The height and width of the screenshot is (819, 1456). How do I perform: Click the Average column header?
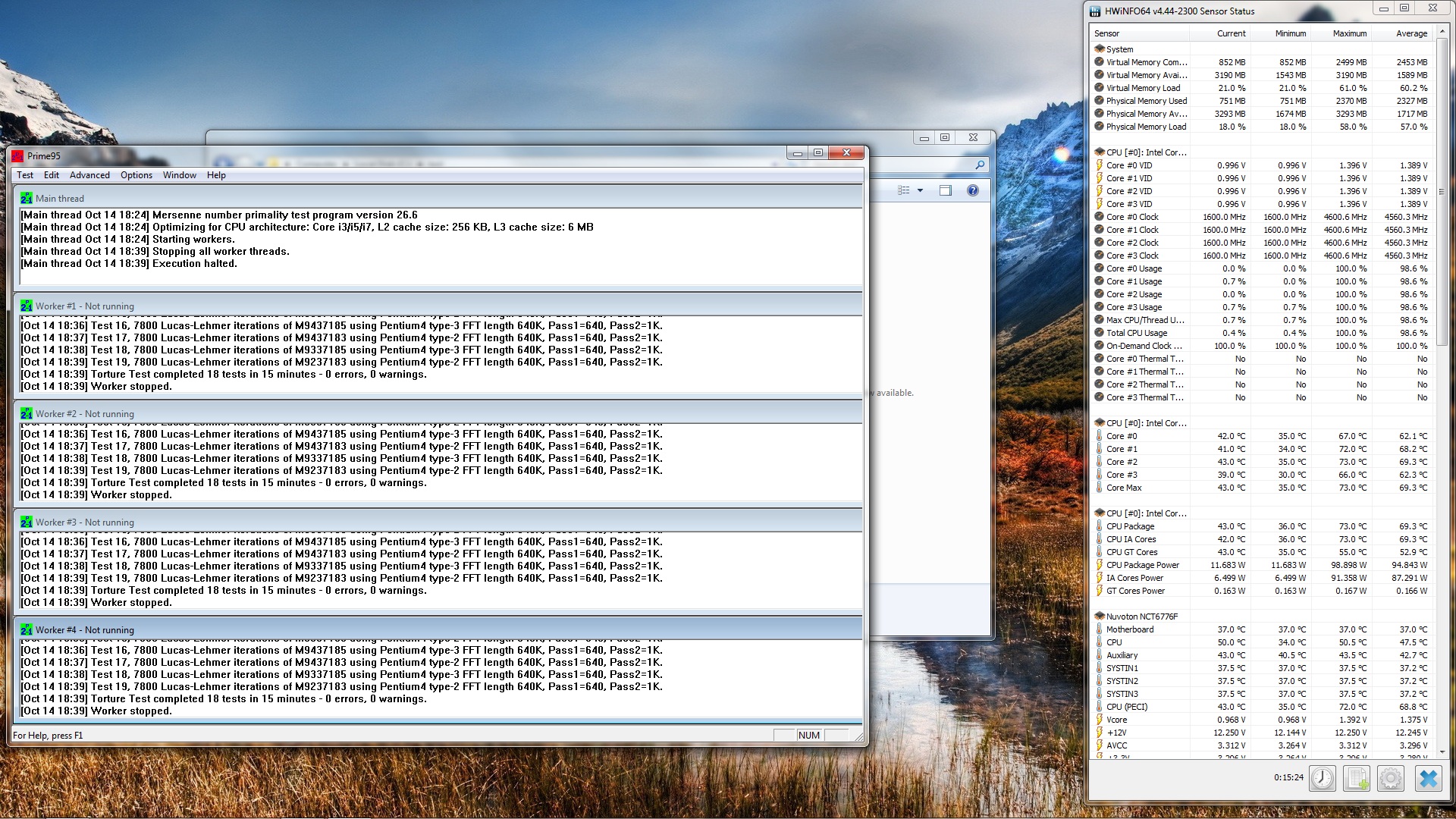pyautogui.click(x=1410, y=33)
